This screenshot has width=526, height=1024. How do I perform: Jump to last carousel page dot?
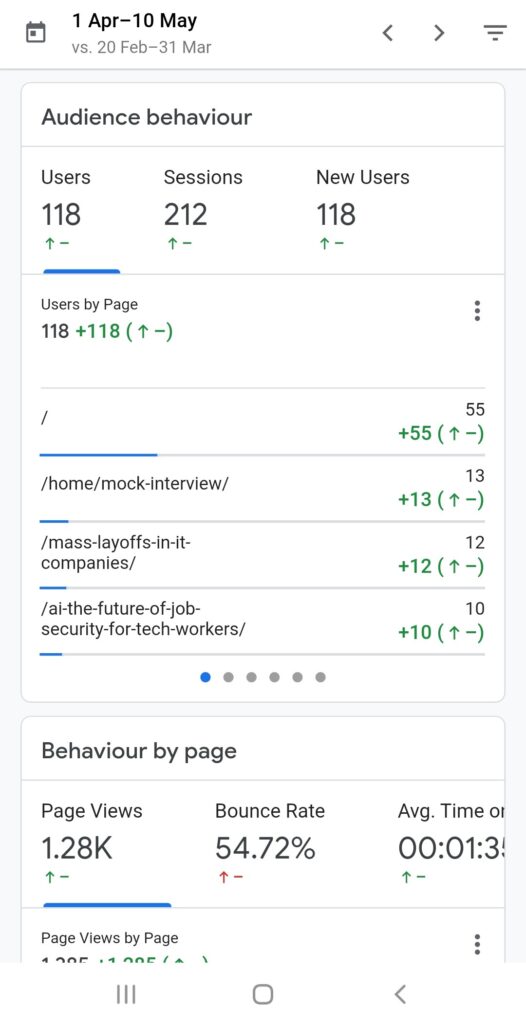pyautogui.click(x=320, y=677)
